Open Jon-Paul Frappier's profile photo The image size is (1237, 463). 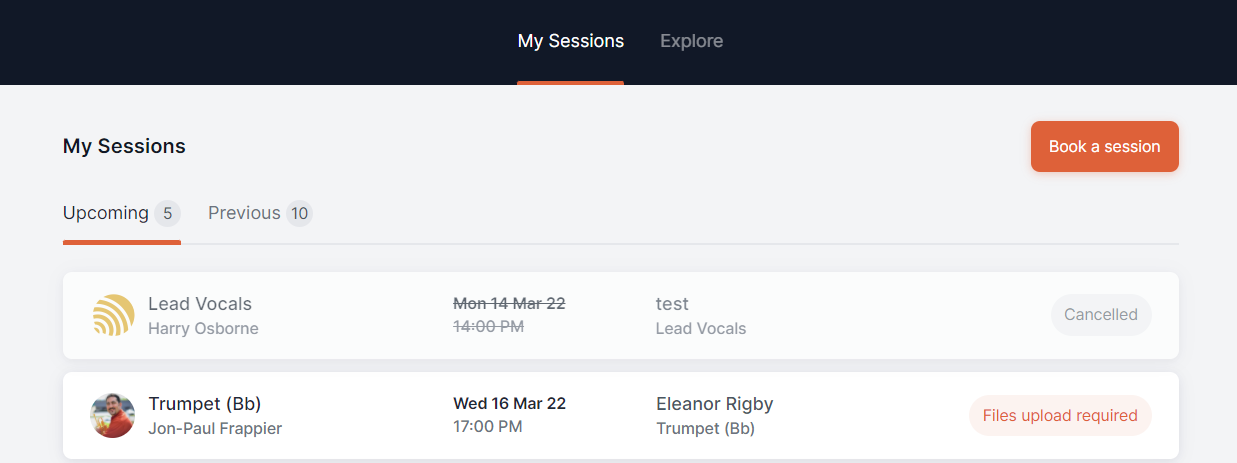pyautogui.click(x=113, y=415)
